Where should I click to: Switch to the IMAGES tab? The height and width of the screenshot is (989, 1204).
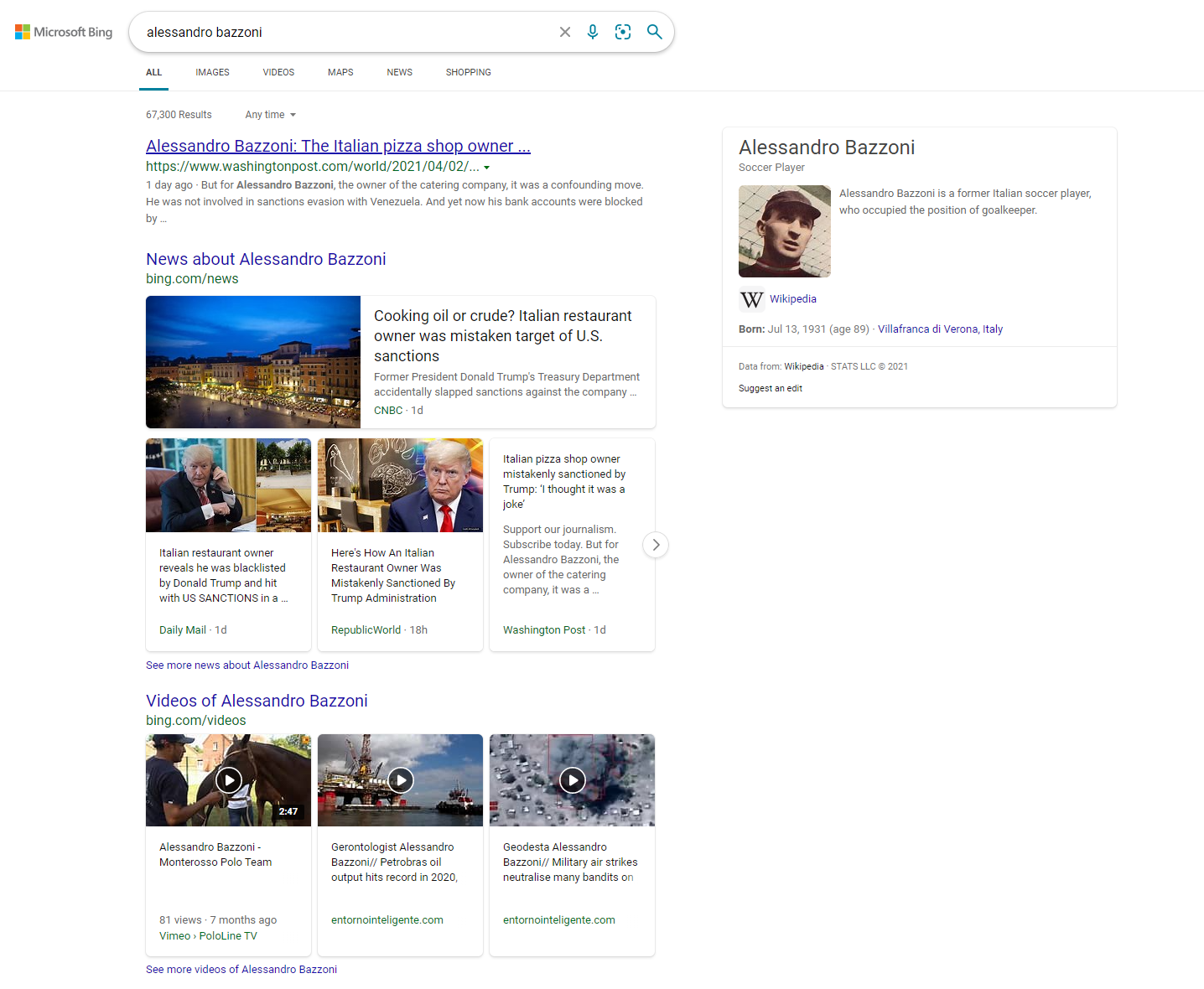(x=212, y=72)
